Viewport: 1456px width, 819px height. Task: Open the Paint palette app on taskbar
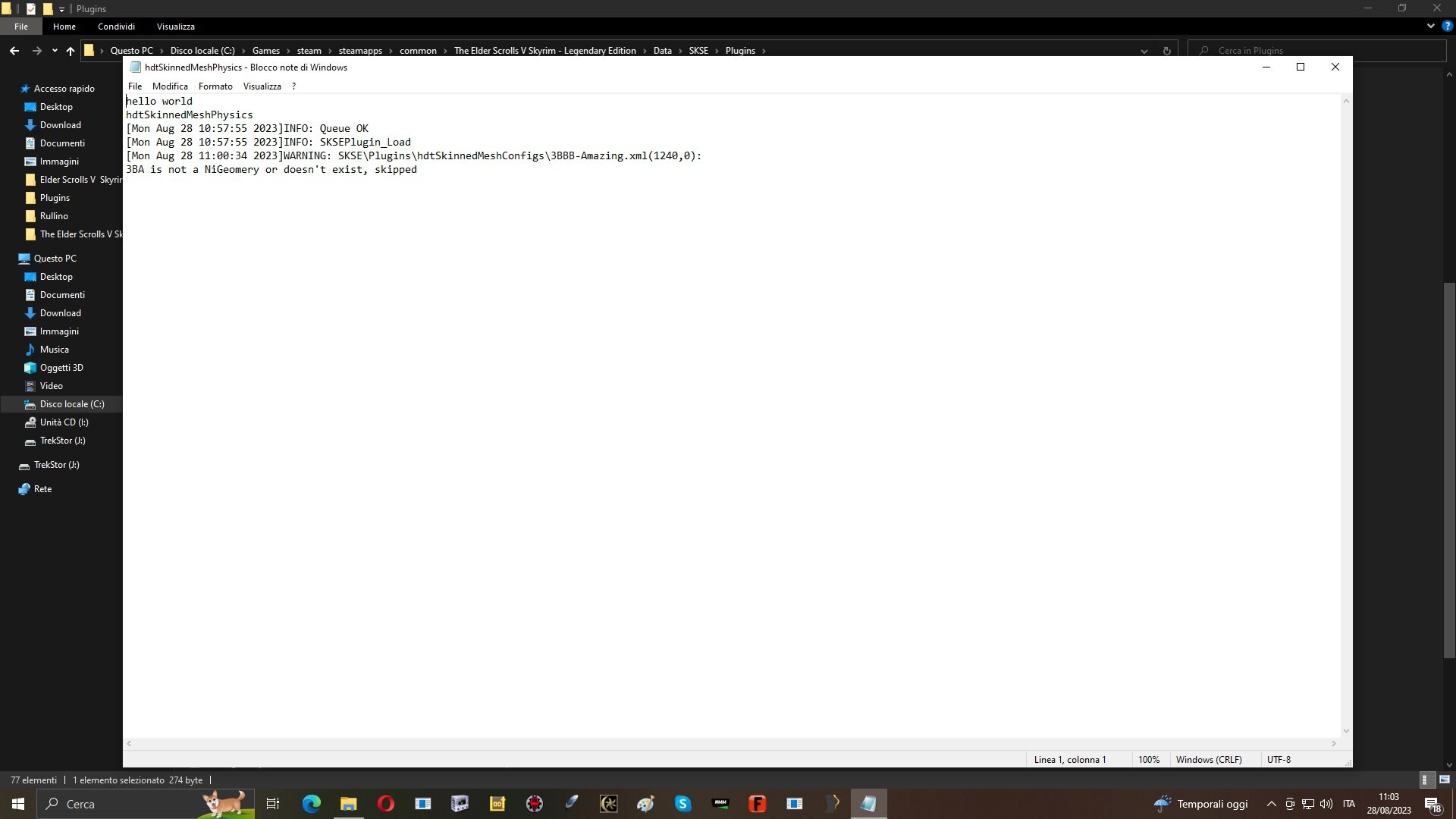[645, 804]
